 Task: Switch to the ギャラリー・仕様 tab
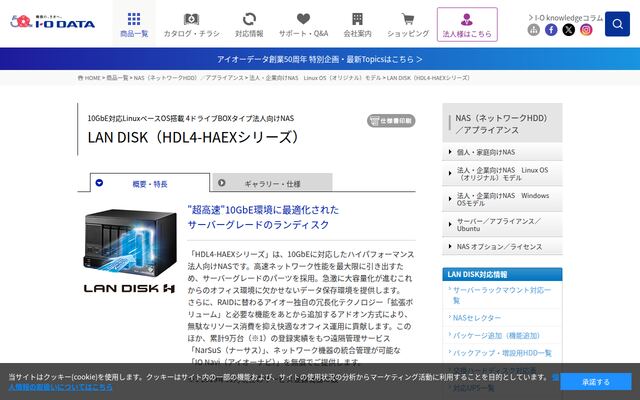click(272, 183)
